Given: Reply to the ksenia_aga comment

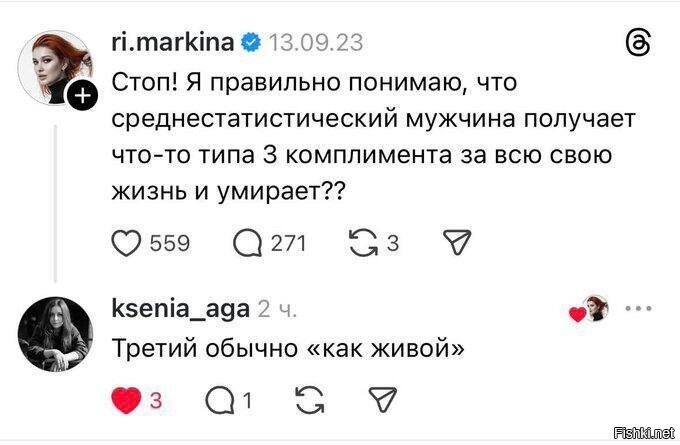Looking at the screenshot, I should click(x=217, y=402).
